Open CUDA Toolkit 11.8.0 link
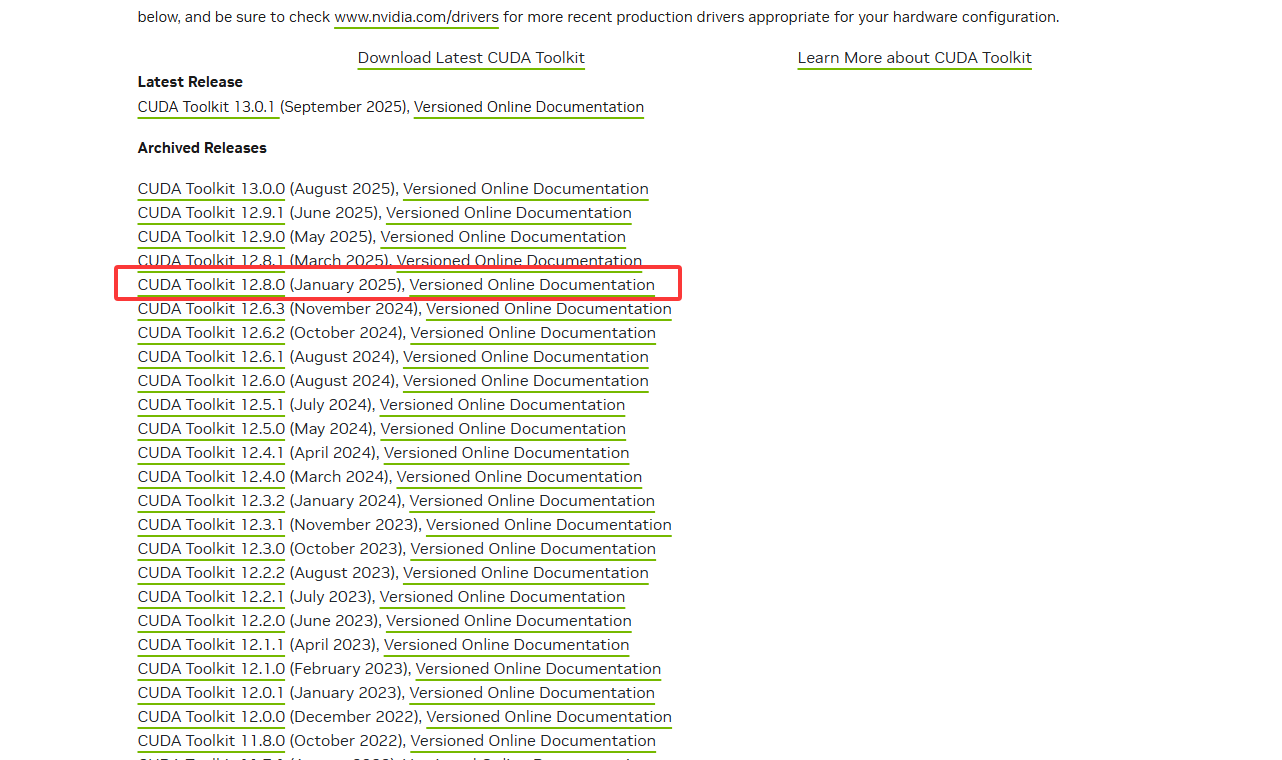 tap(211, 741)
